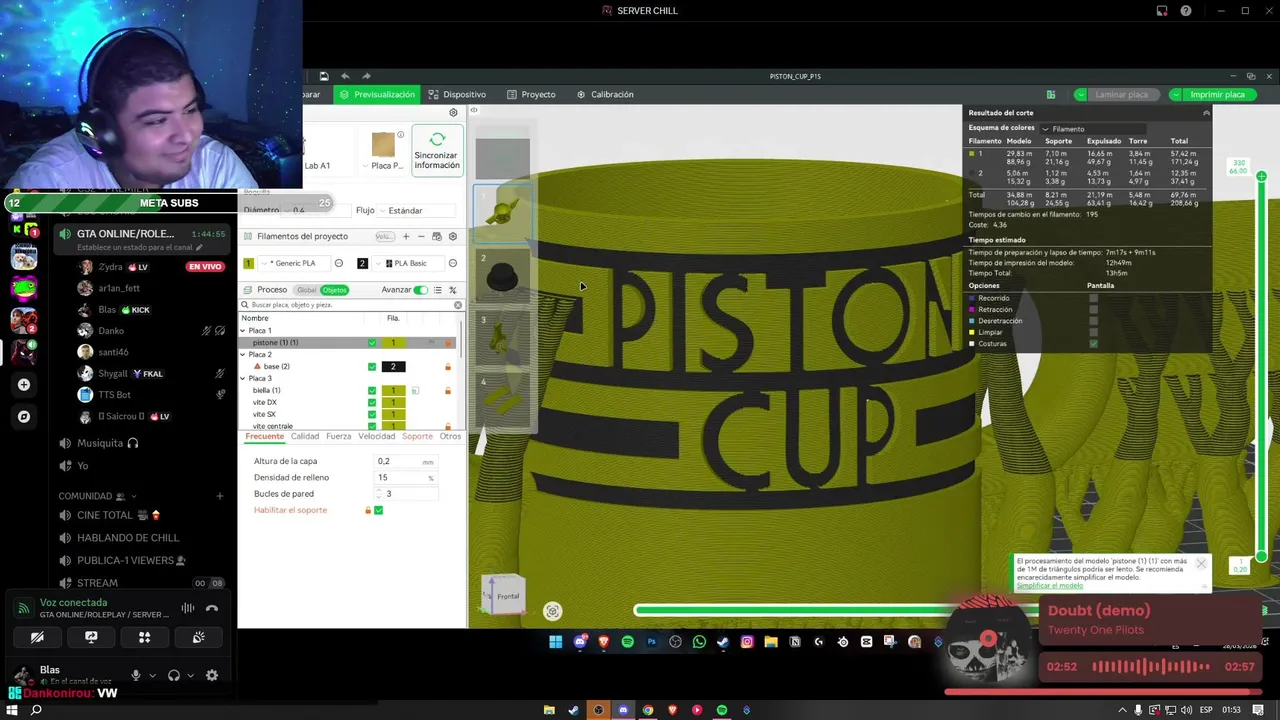Collapse the Placa 1 tree node
This screenshot has width=1280, height=720.
[243, 330]
